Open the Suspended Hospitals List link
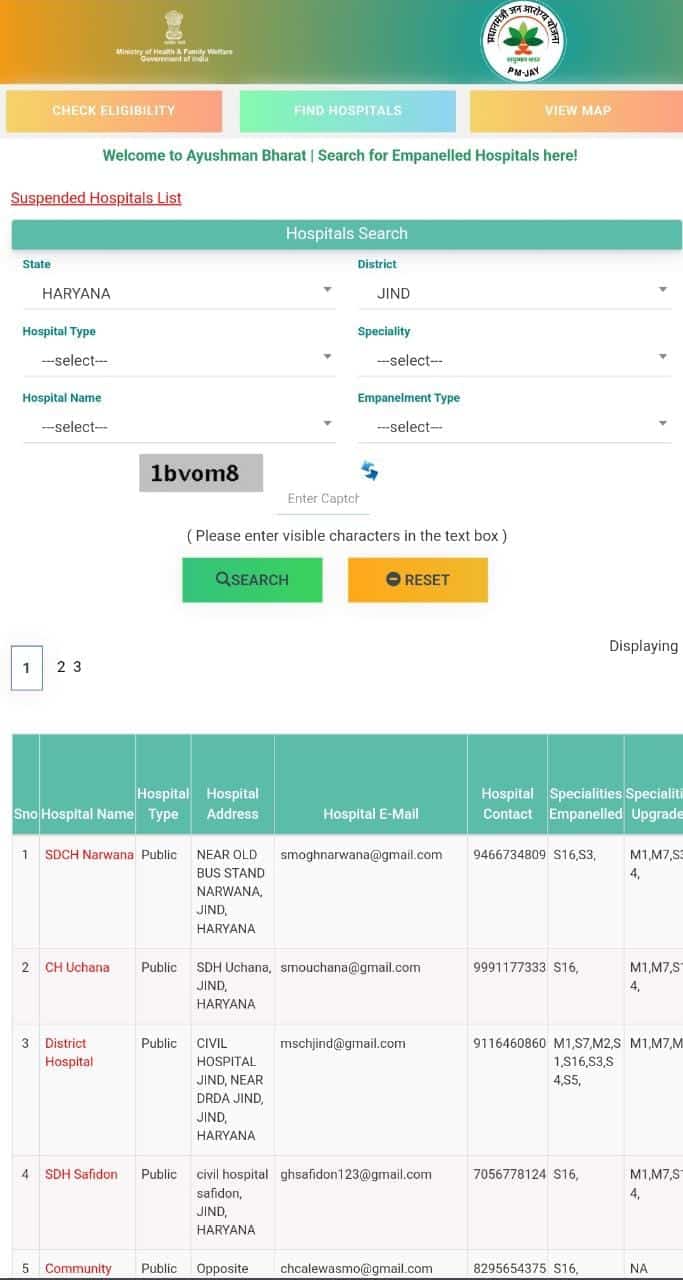 pos(96,198)
